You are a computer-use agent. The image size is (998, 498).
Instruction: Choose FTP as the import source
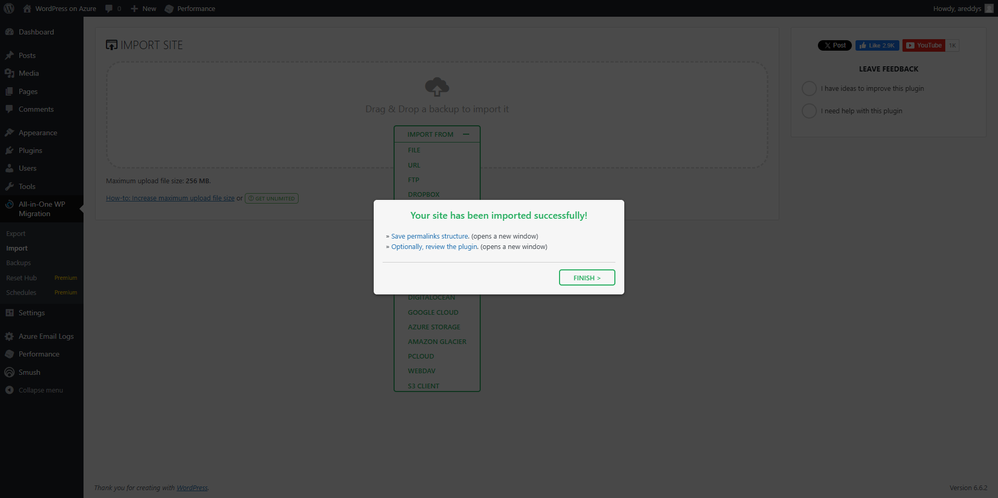(x=414, y=180)
